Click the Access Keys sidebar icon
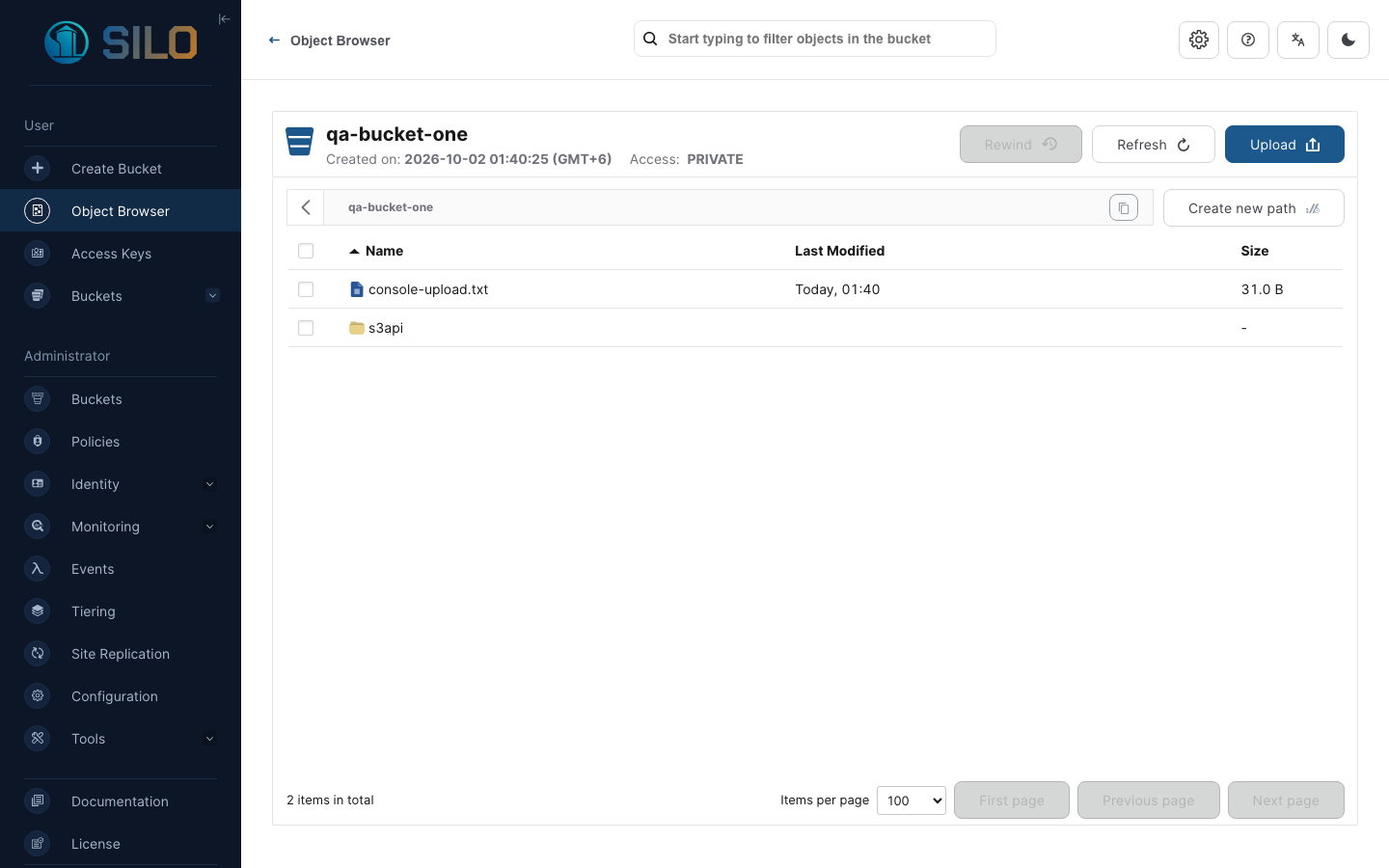 click(38, 253)
